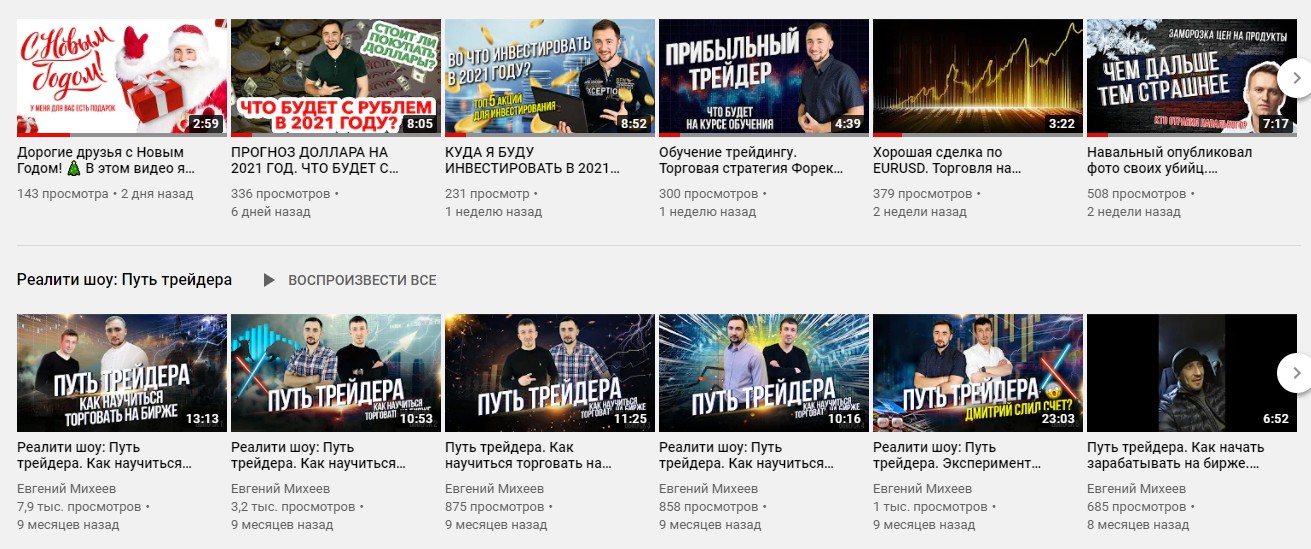Open Прибыльный трейдер thumbnail
The image size is (1311, 549).
click(764, 77)
